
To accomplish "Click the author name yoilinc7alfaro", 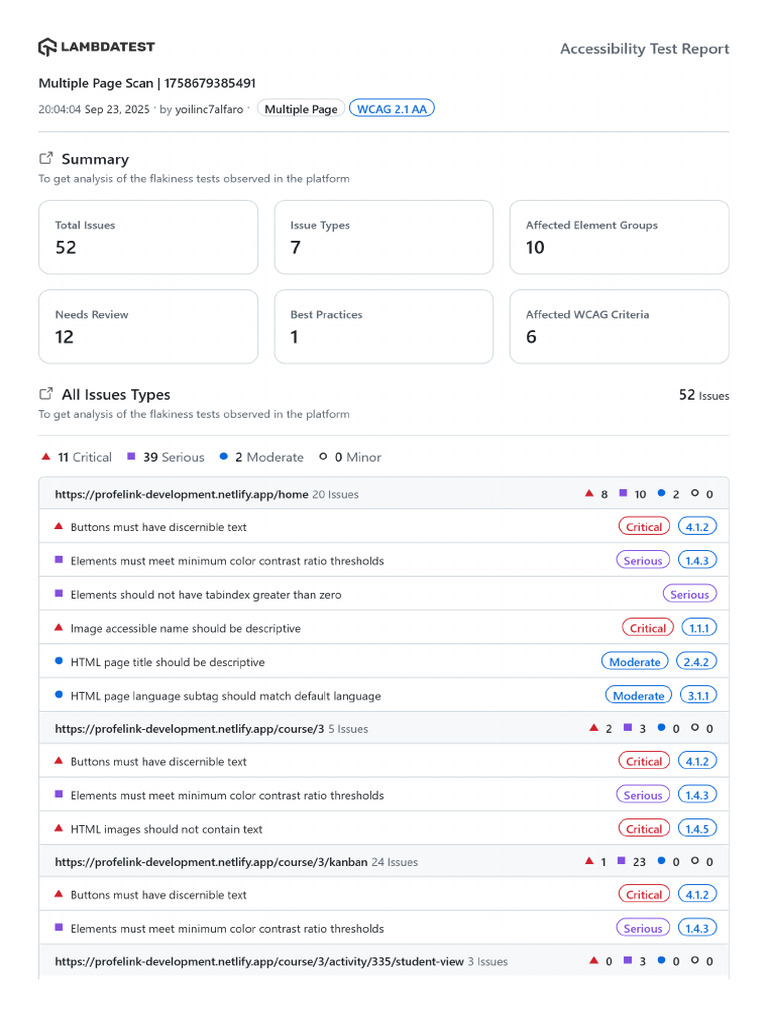I will click(x=208, y=109).
